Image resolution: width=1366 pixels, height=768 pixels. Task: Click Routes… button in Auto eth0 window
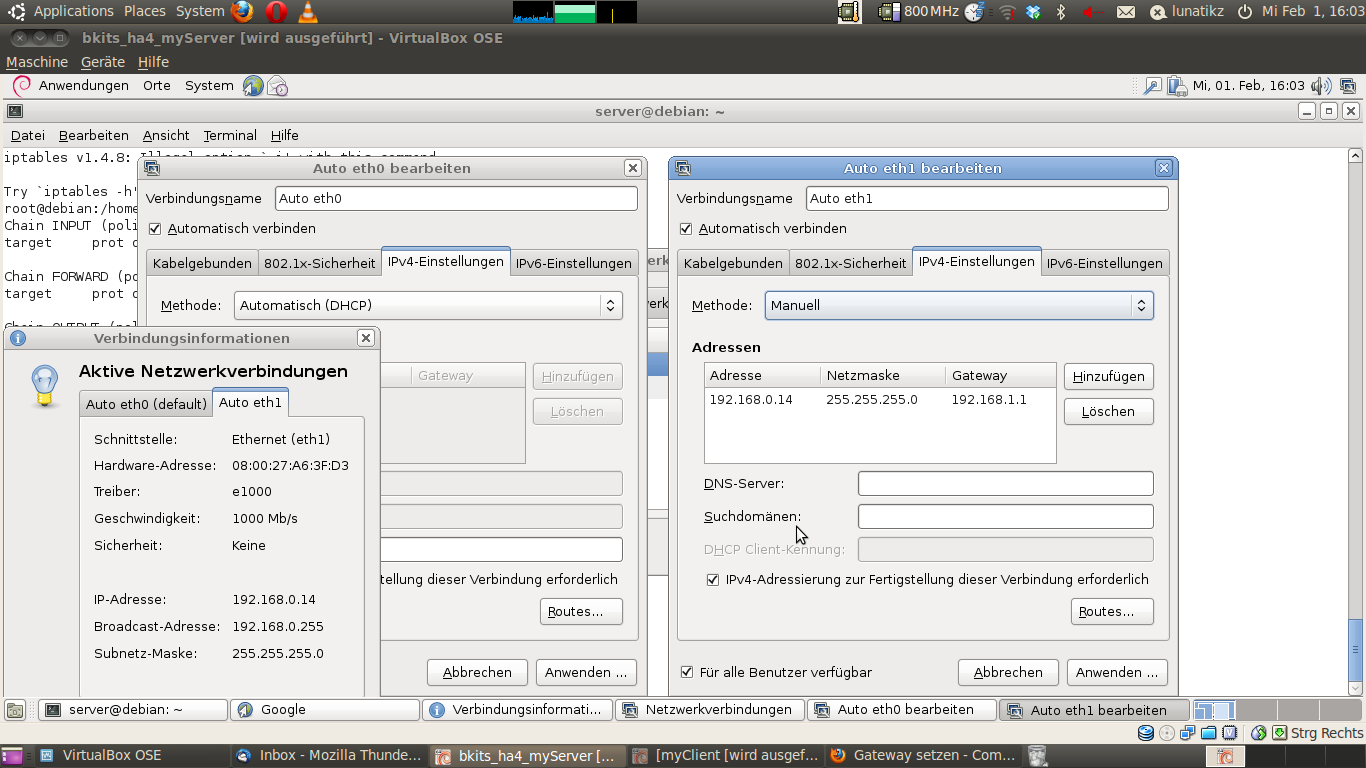[580, 611]
